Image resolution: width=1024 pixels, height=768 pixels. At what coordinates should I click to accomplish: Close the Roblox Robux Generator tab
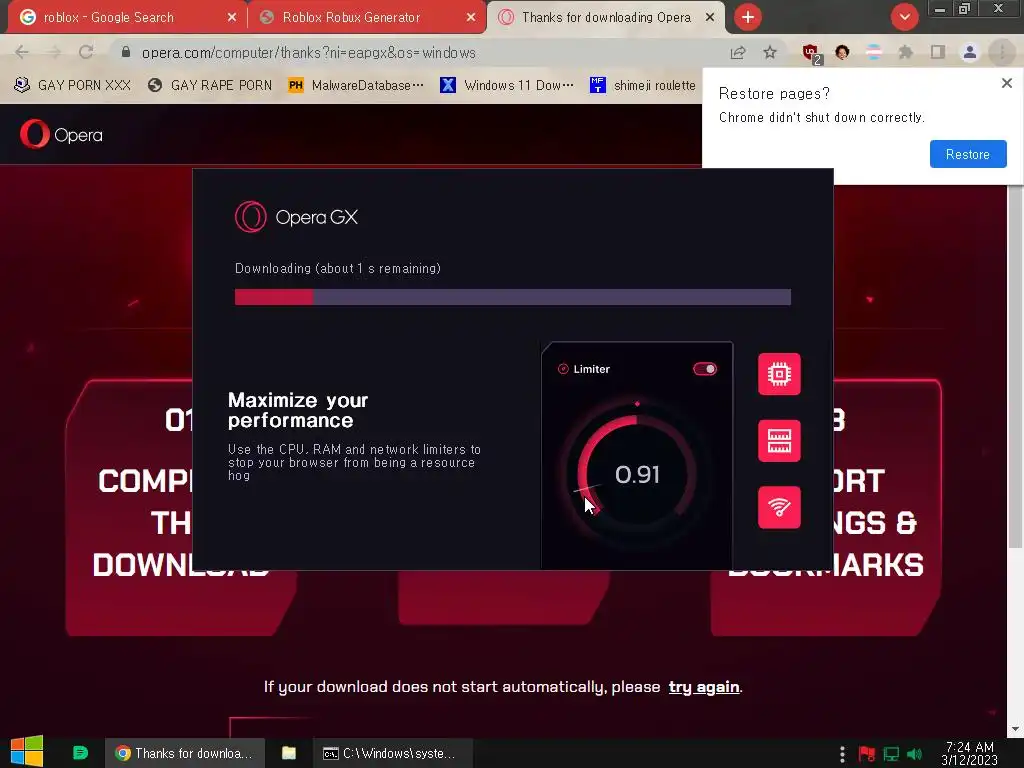click(x=471, y=18)
